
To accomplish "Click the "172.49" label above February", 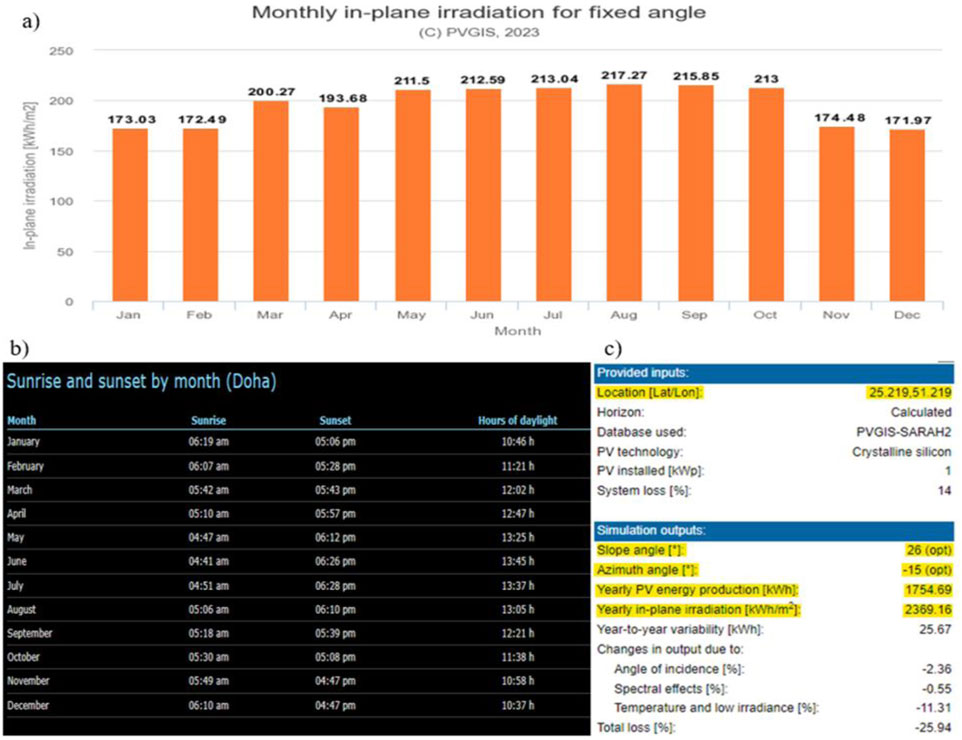I will [x=202, y=119].
